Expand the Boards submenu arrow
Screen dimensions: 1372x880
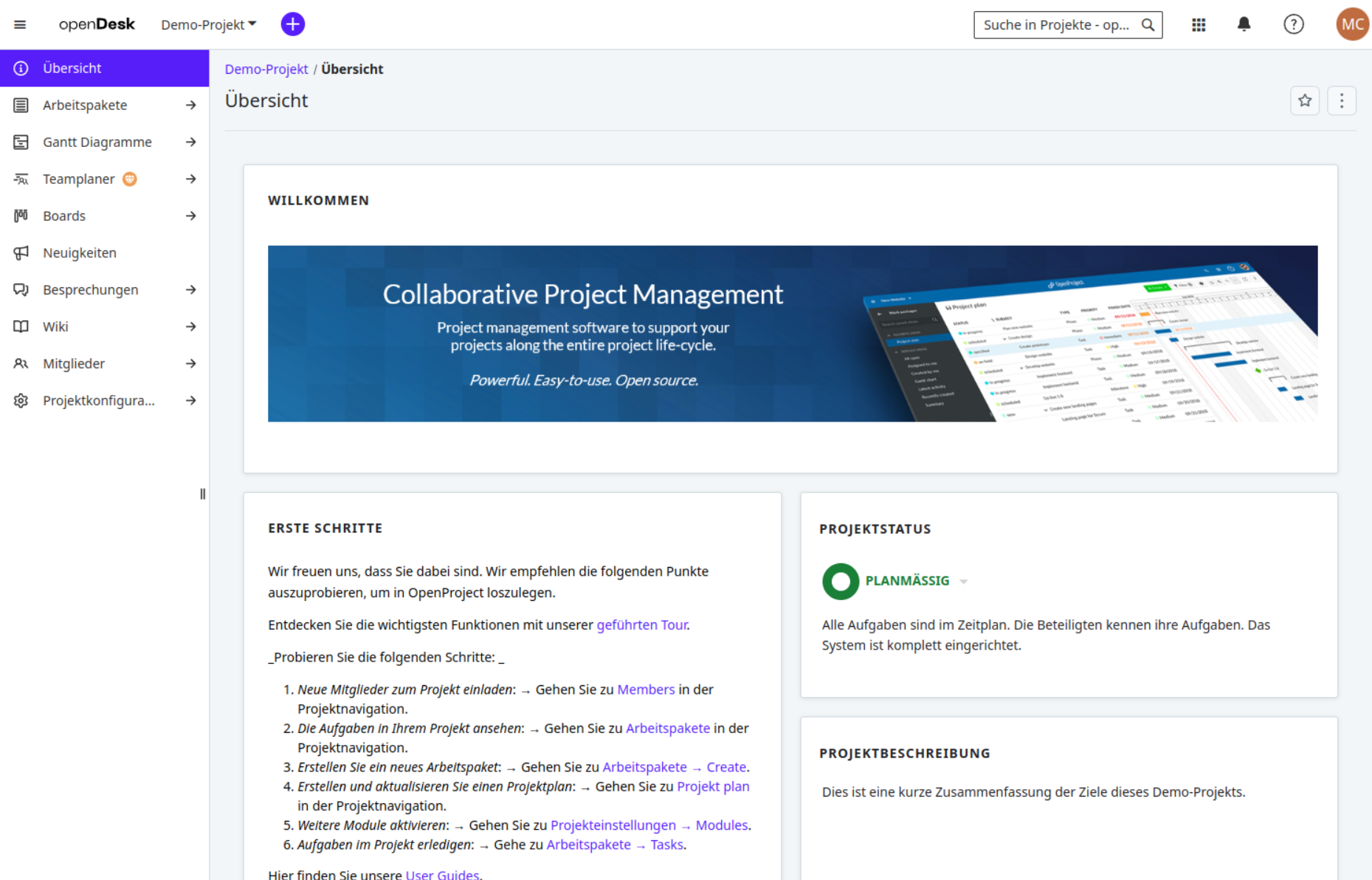191,216
